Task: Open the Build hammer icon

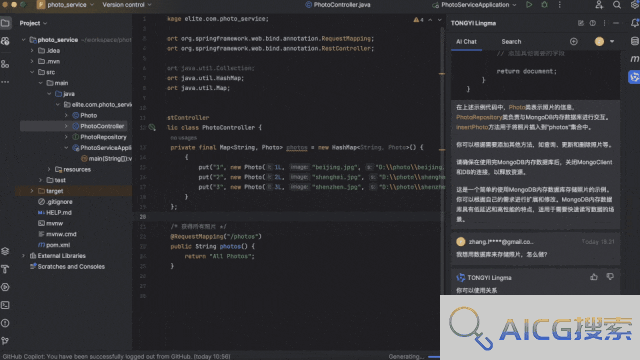Action: [x=5, y=269]
